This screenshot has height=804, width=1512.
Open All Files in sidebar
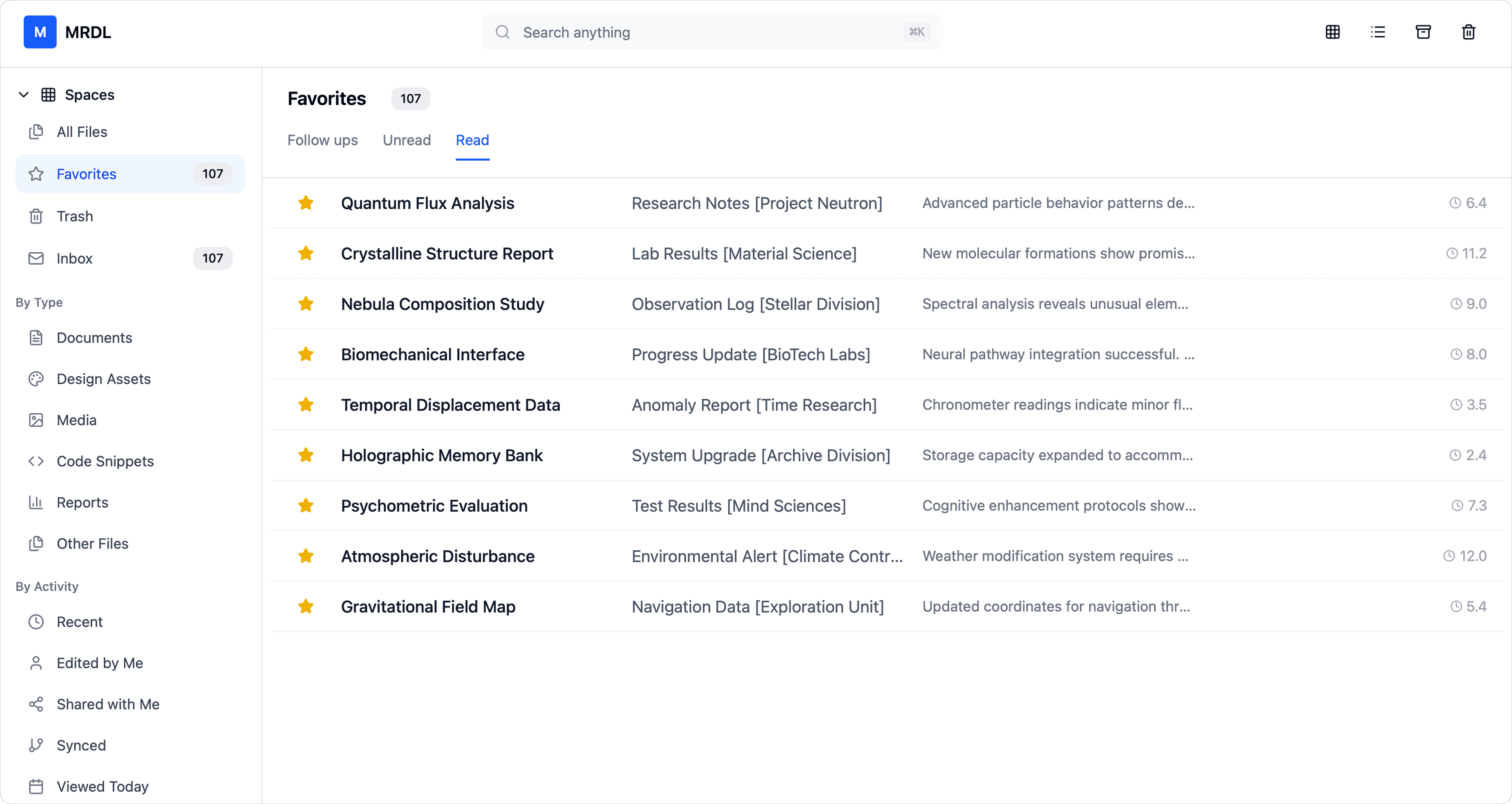[x=130, y=132]
